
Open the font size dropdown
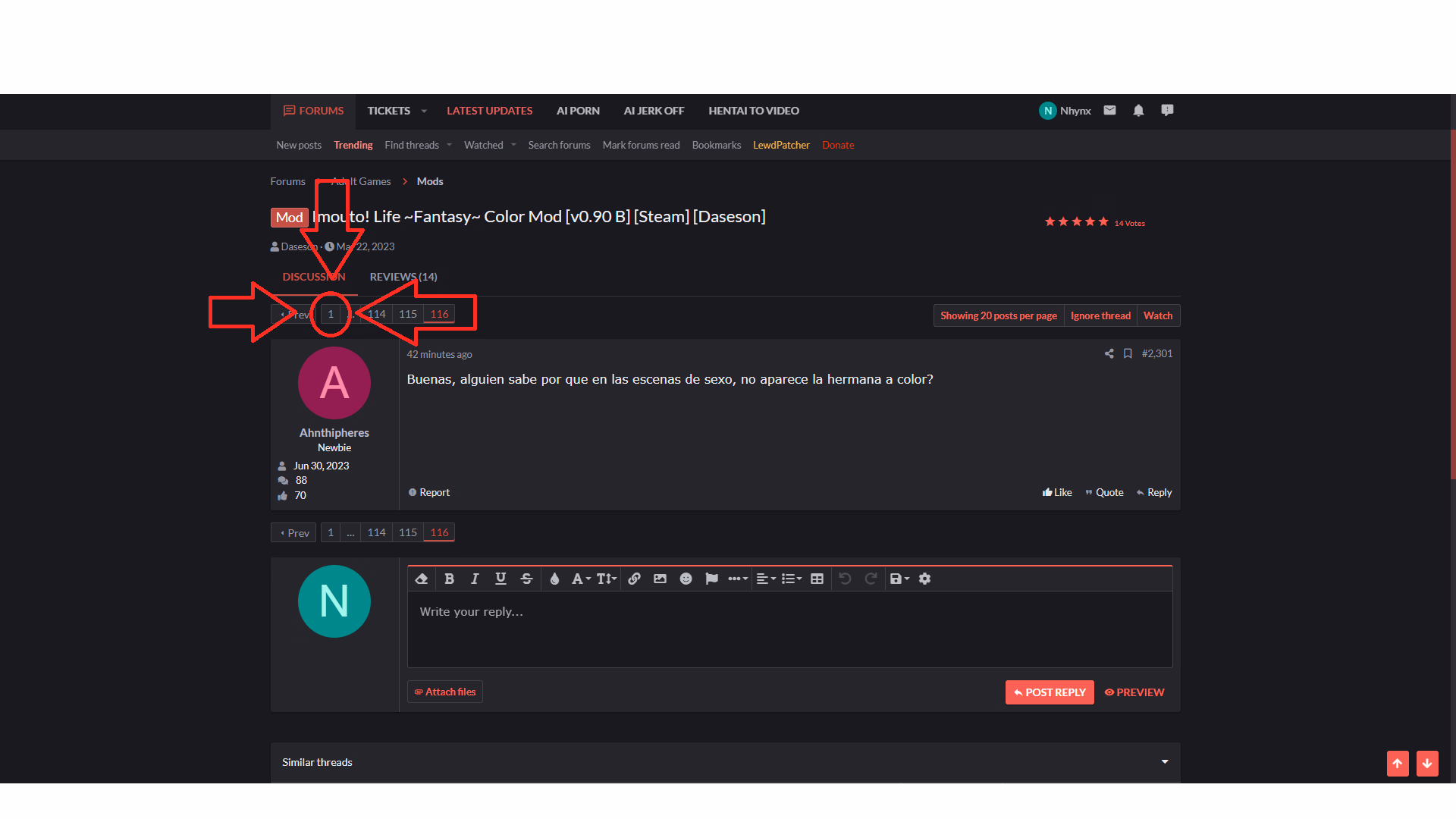point(606,579)
